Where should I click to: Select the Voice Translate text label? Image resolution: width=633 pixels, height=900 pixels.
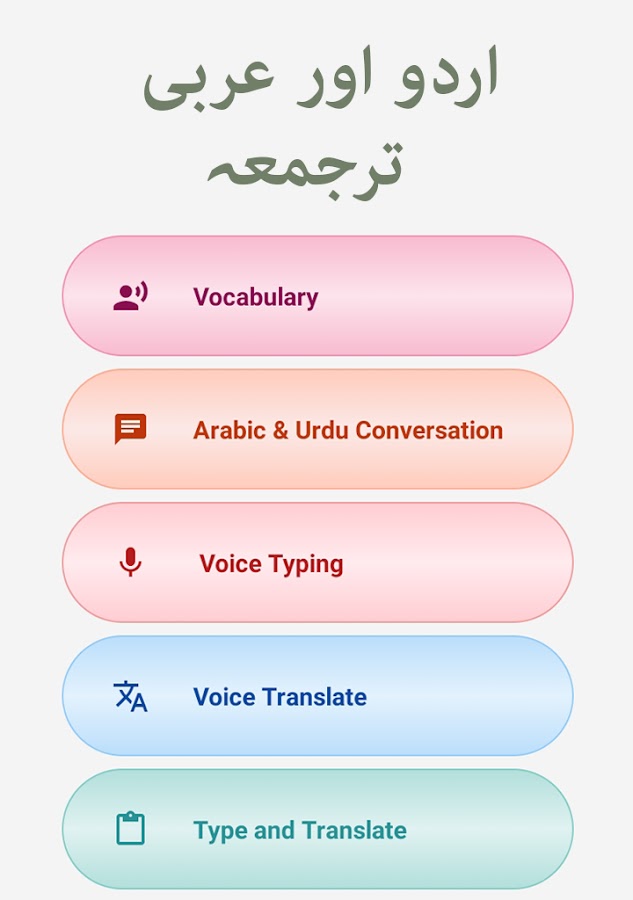point(279,697)
